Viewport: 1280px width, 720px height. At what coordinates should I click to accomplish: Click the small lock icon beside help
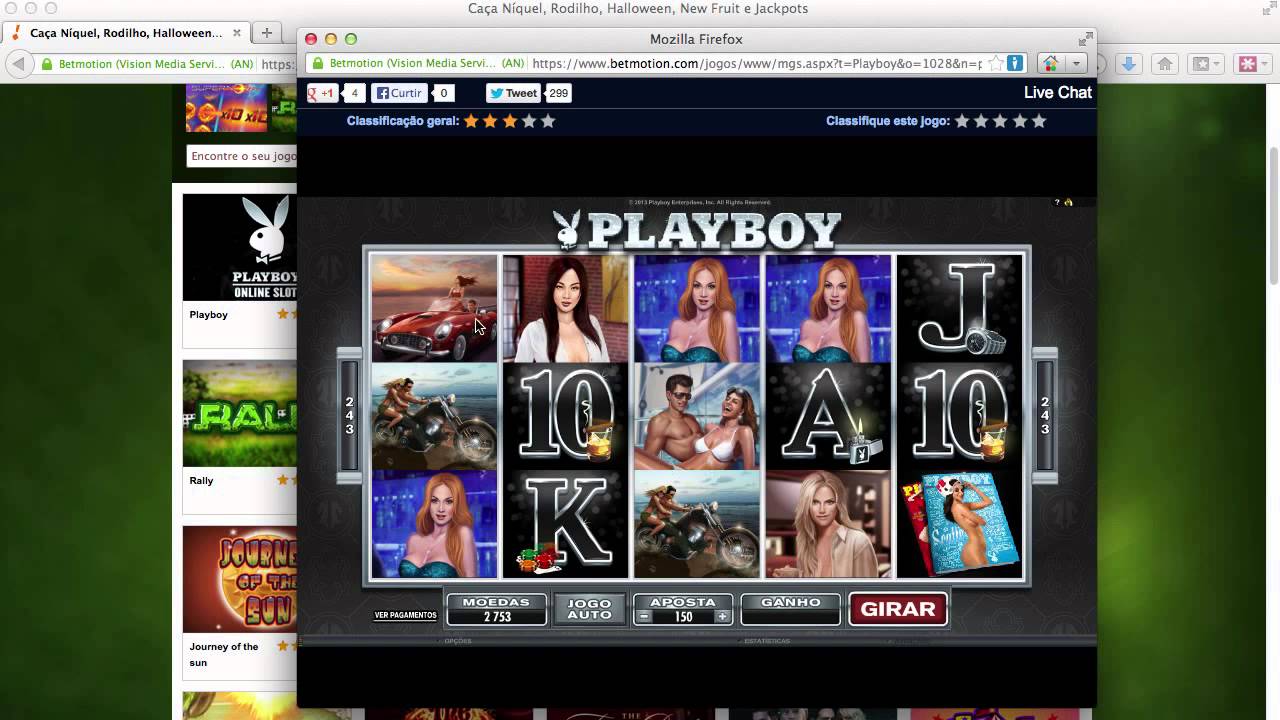[x=1068, y=202]
